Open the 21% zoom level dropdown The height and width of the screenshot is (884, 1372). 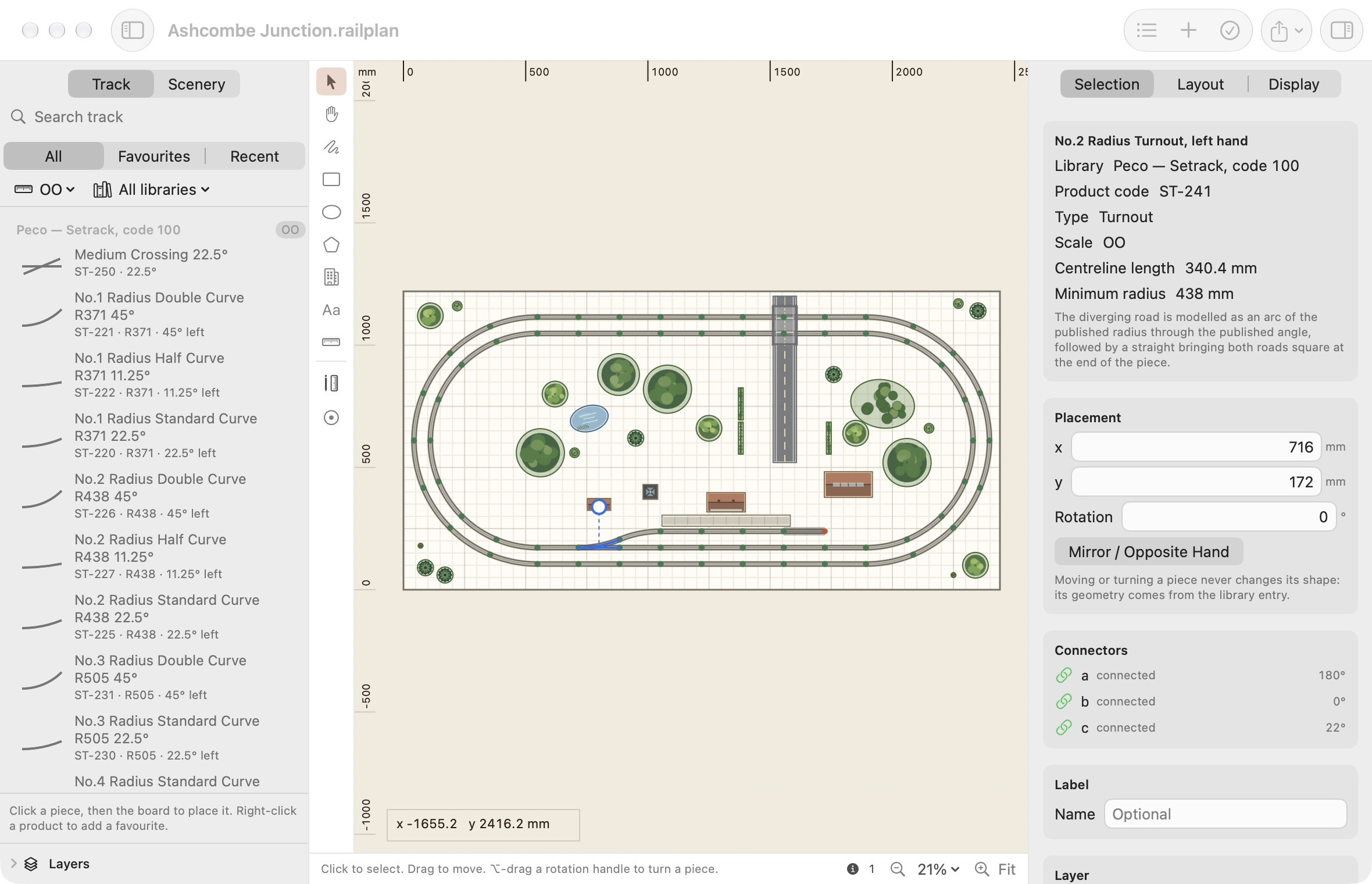(938, 869)
